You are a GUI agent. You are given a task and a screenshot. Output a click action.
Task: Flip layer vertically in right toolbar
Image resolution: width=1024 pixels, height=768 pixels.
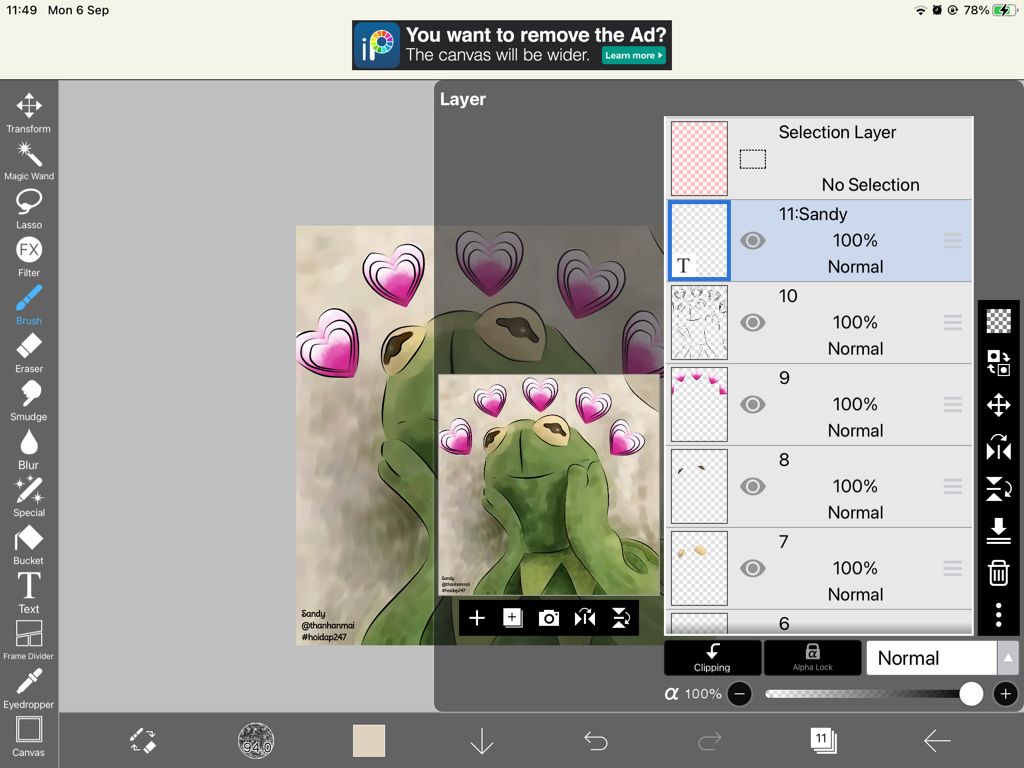point(999,488)
